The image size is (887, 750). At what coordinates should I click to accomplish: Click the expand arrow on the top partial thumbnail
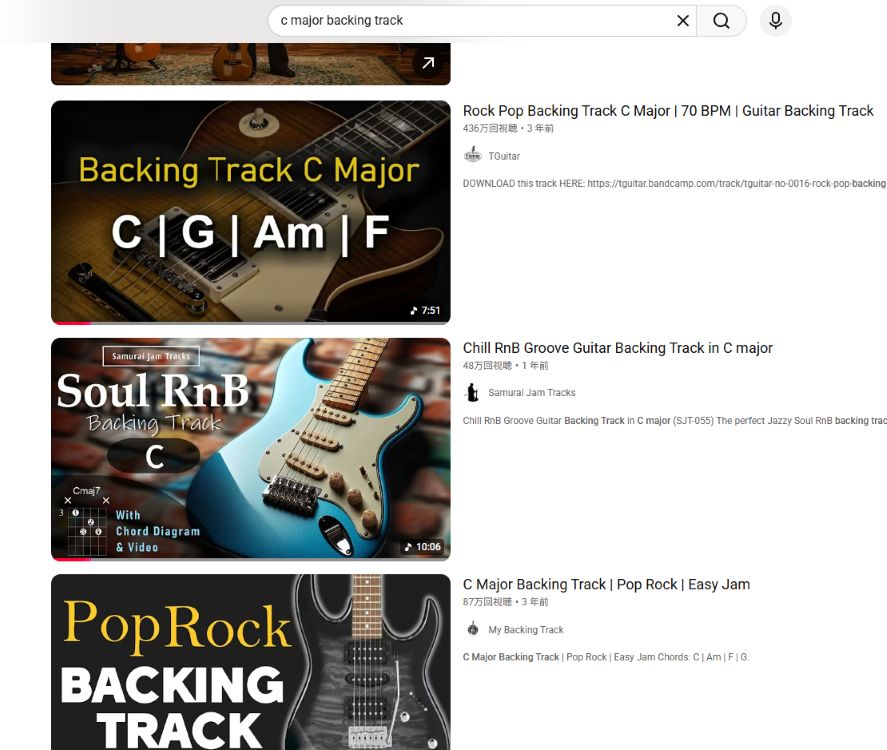pyautogui.click(x=428, y=63)
